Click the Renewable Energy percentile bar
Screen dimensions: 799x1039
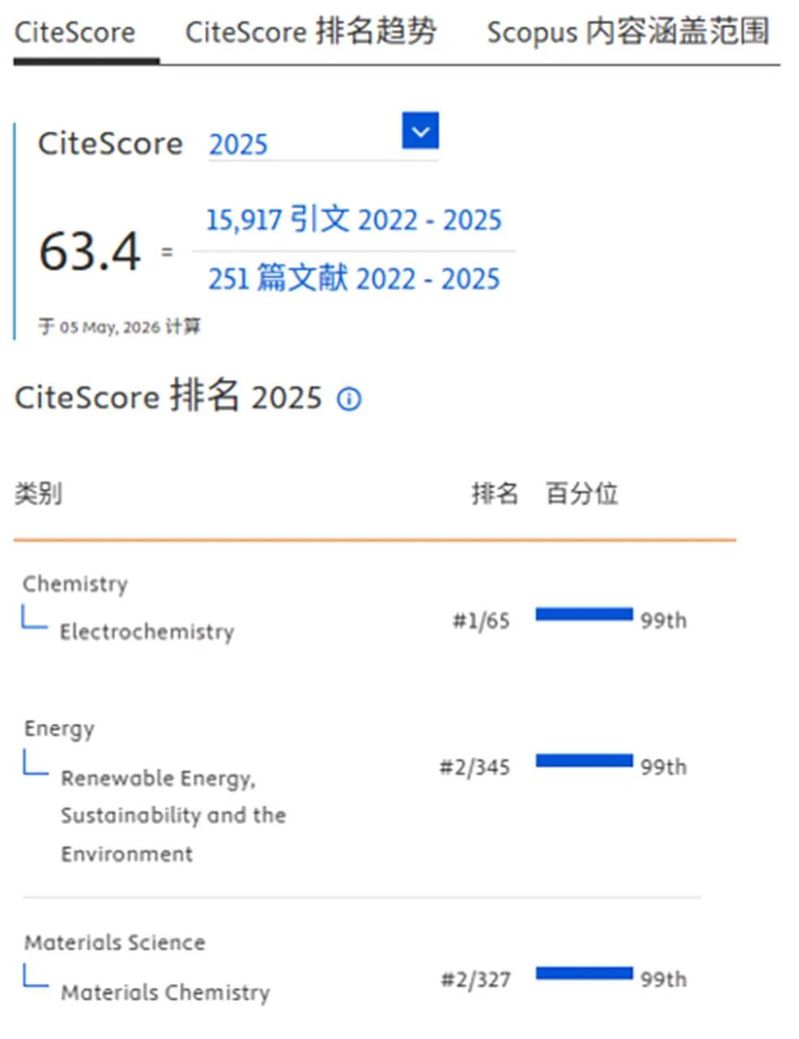584,761
